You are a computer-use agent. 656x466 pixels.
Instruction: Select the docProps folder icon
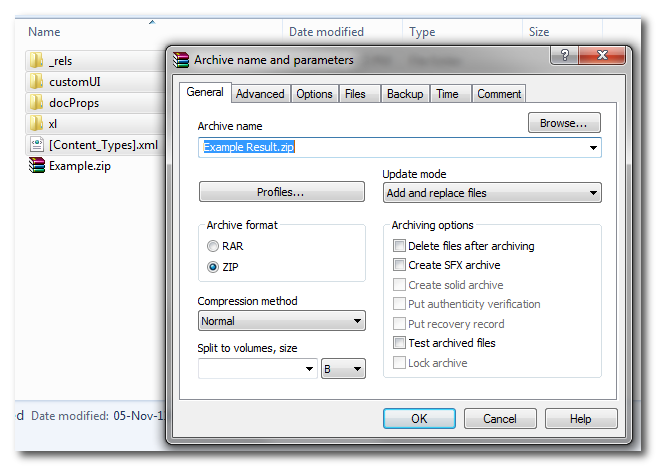36,103
